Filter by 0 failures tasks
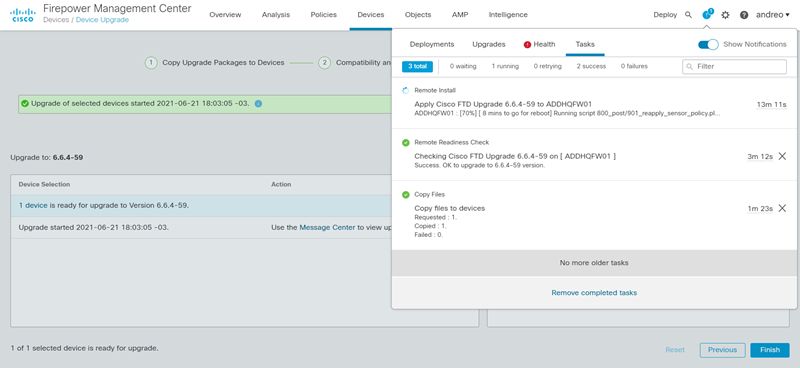This screenshot has height=368, width=800. point(634,66)
